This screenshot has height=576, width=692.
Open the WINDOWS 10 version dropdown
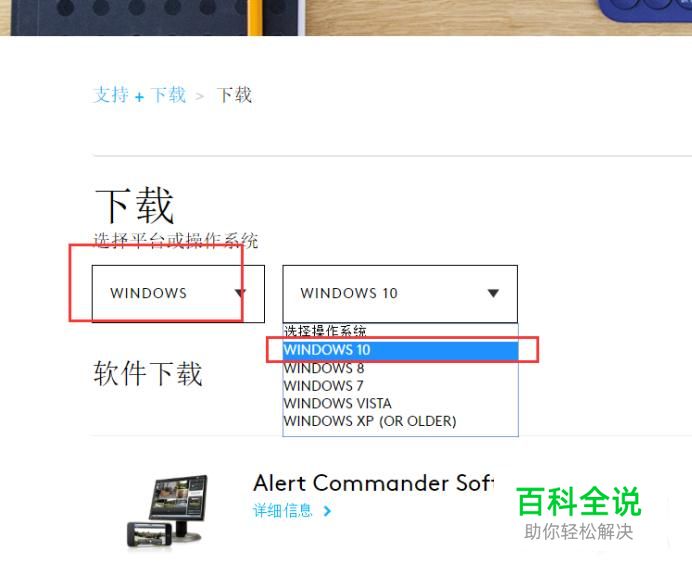(400, 294)
